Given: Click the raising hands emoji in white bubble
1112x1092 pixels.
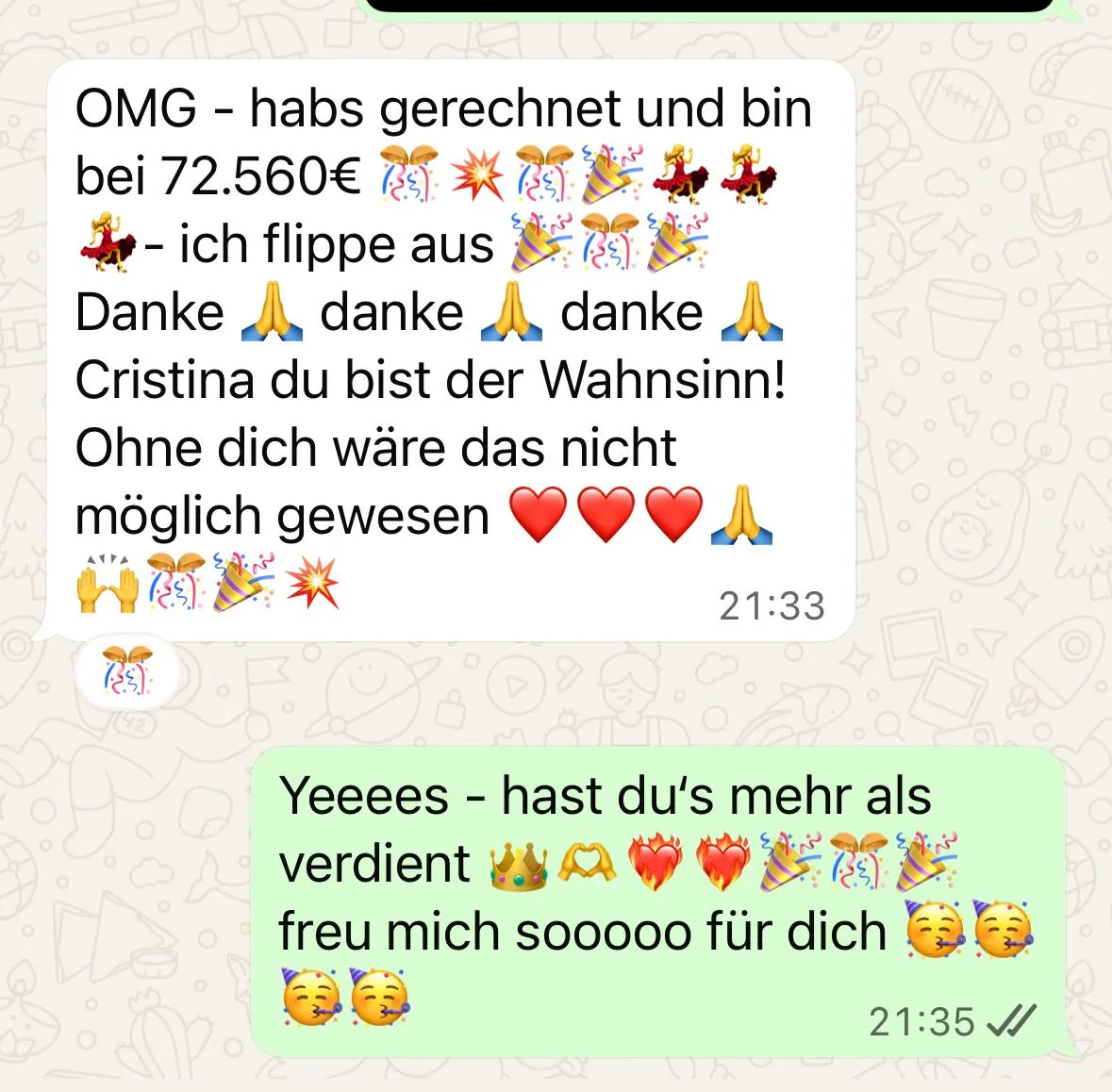Looking at the screenshot, I should [x=108, y=584].
